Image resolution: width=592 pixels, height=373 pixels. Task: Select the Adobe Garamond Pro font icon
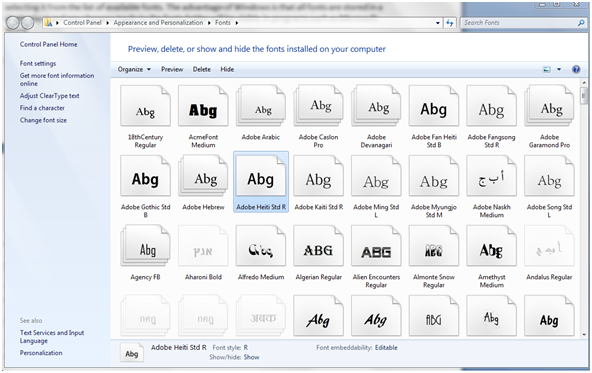click(549, 106)
